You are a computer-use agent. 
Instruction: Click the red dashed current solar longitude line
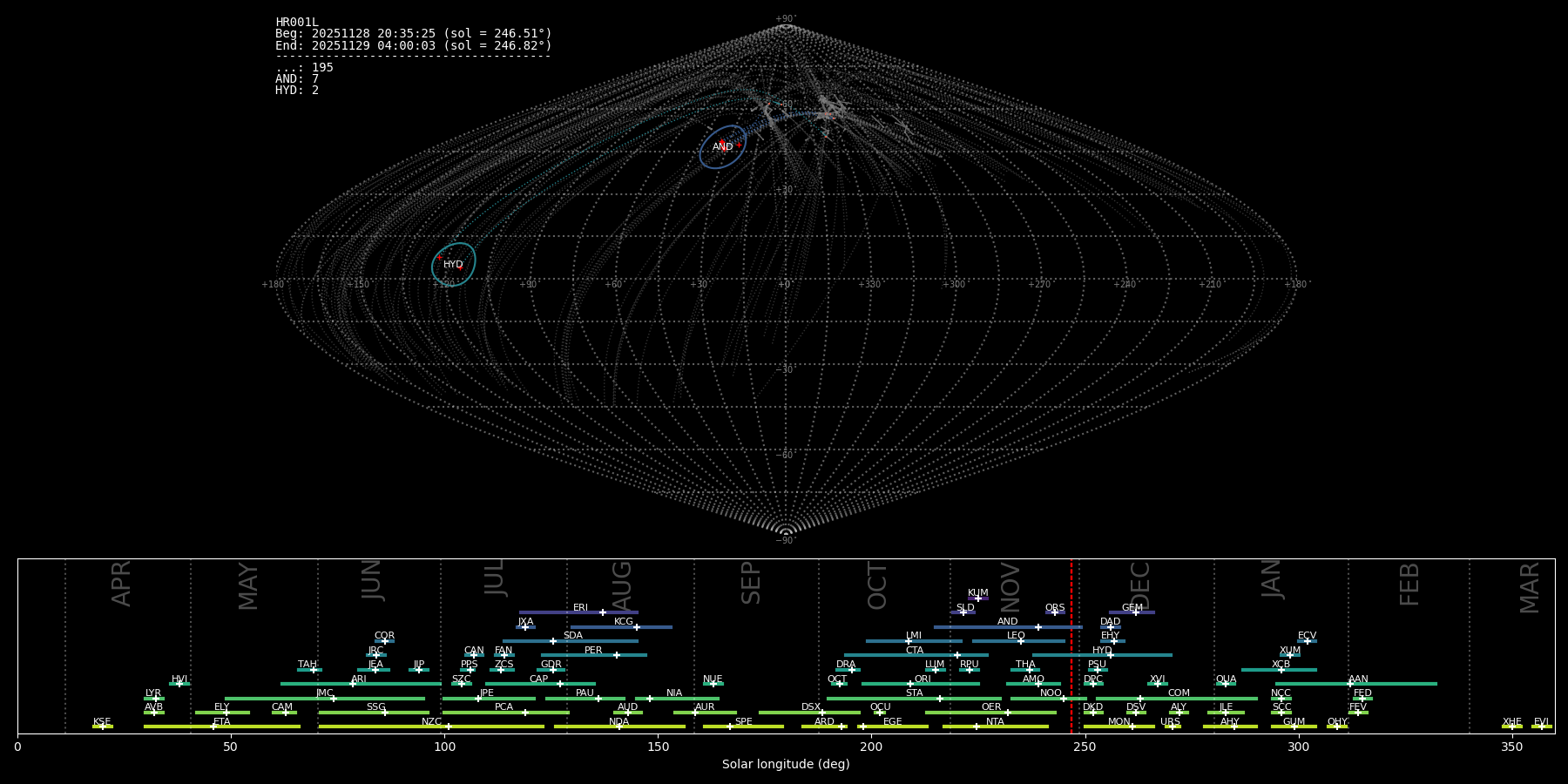(1071, 645)
